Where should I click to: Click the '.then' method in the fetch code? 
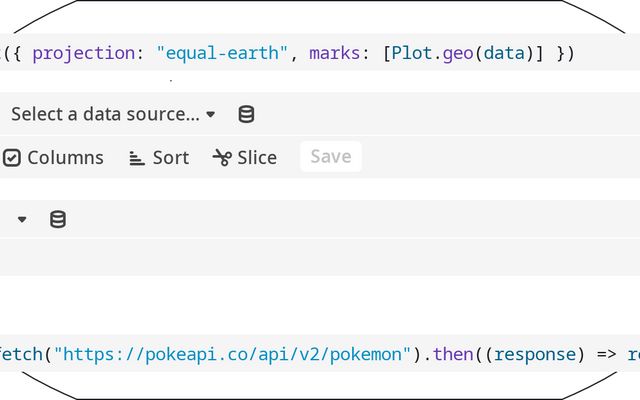[x=448, y=354]
